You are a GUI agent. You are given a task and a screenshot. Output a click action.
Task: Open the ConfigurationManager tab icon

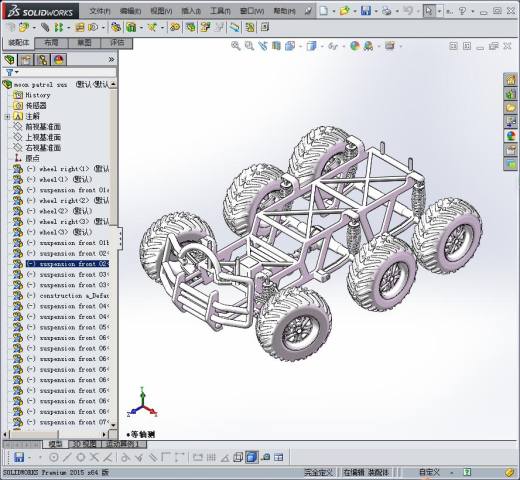click(43, 60)
